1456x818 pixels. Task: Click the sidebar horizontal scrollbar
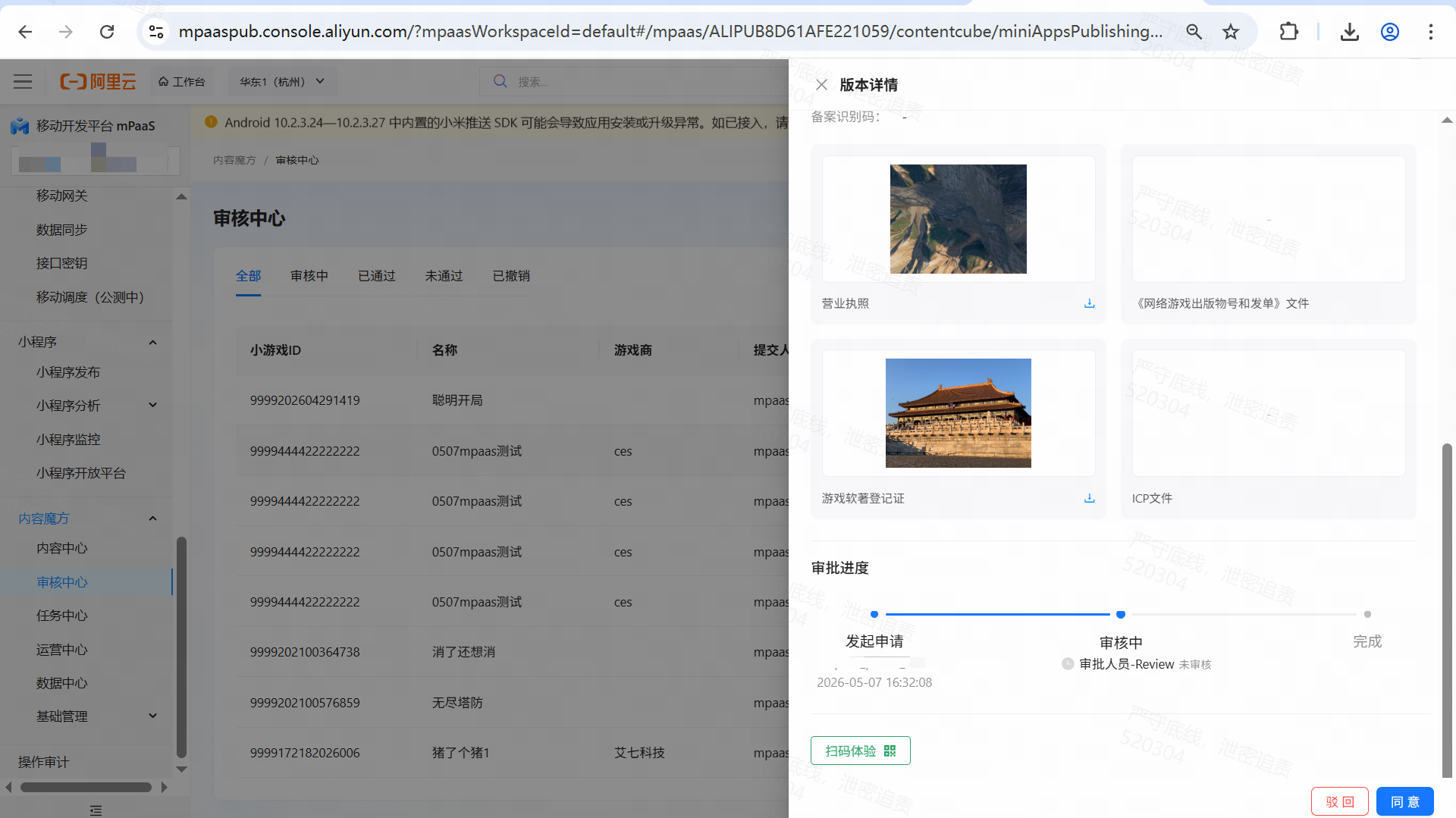(86, 787)
